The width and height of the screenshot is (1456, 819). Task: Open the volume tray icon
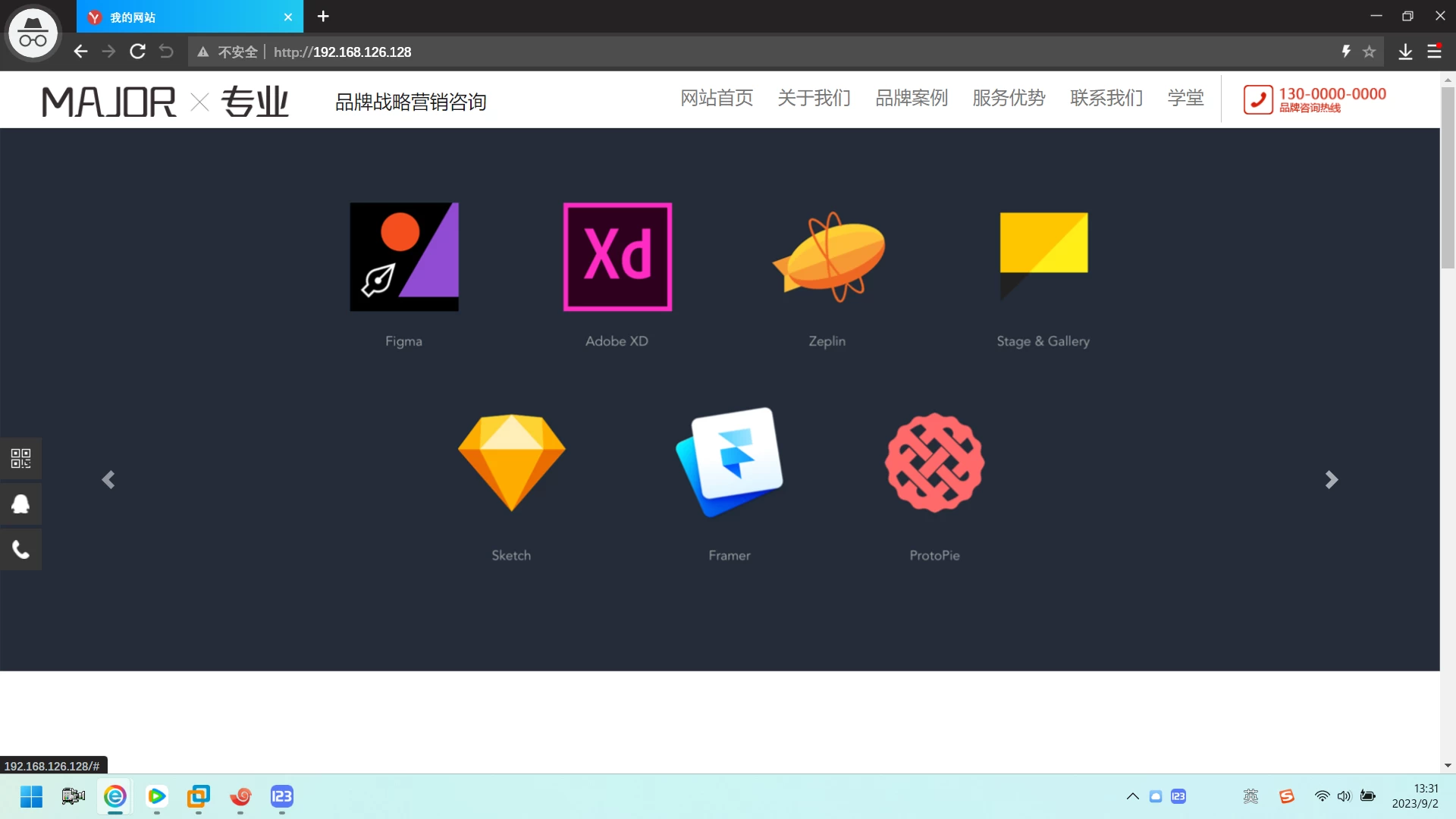click(1344, 796)
